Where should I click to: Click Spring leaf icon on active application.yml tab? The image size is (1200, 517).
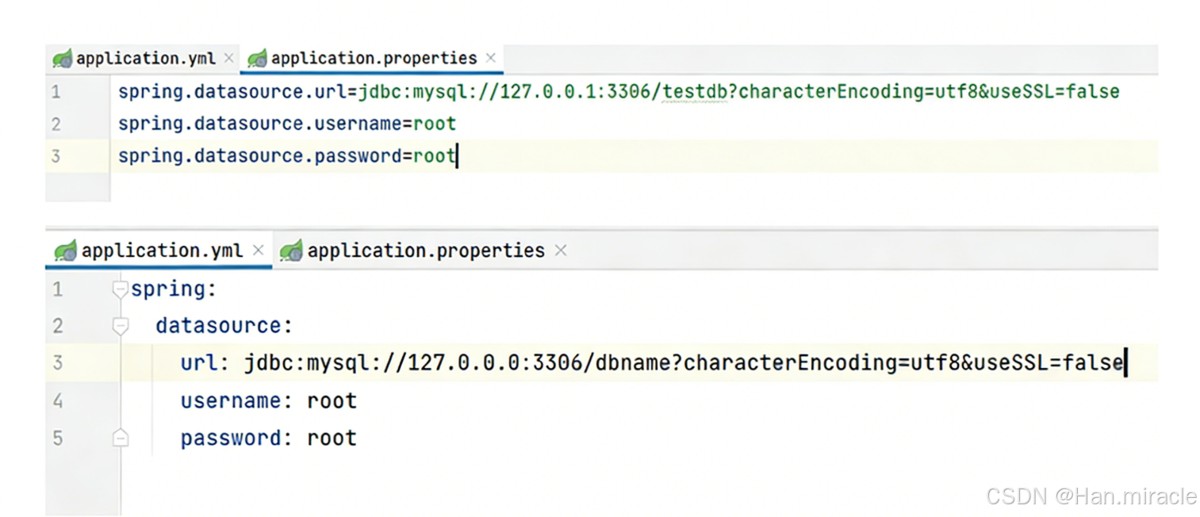click(x=66, y=250)
